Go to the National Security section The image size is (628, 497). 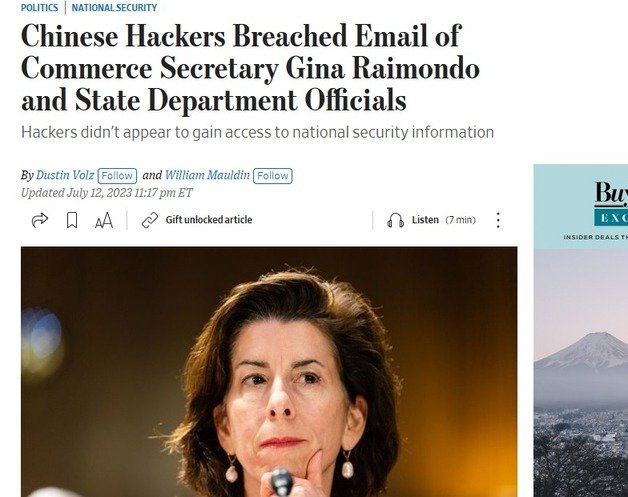114,7
